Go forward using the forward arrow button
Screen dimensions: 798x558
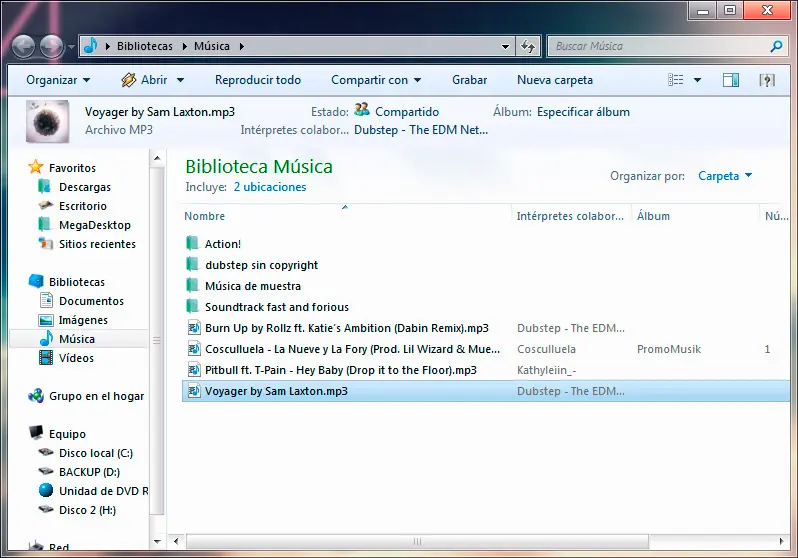51,47
